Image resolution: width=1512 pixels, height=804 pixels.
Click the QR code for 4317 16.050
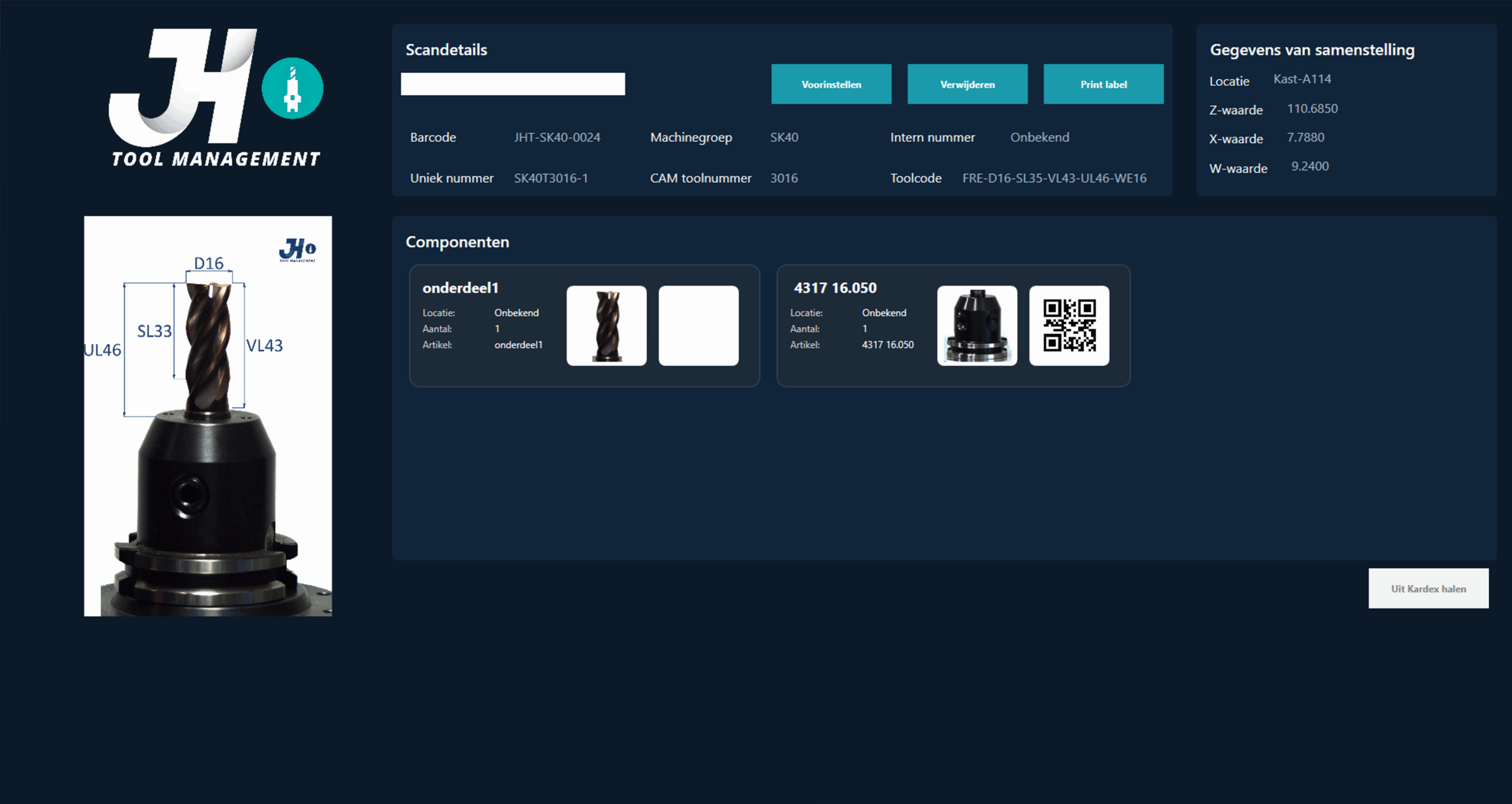point(1069,325)
